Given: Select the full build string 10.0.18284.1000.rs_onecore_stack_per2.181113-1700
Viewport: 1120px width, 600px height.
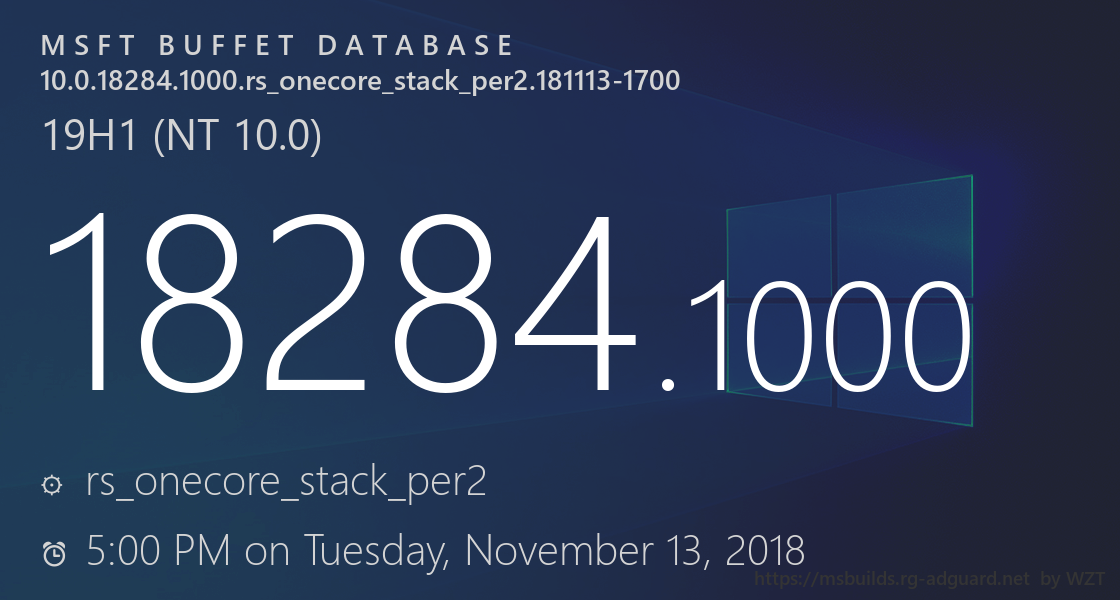Looking at the screenshot, I should pos(360,80).
